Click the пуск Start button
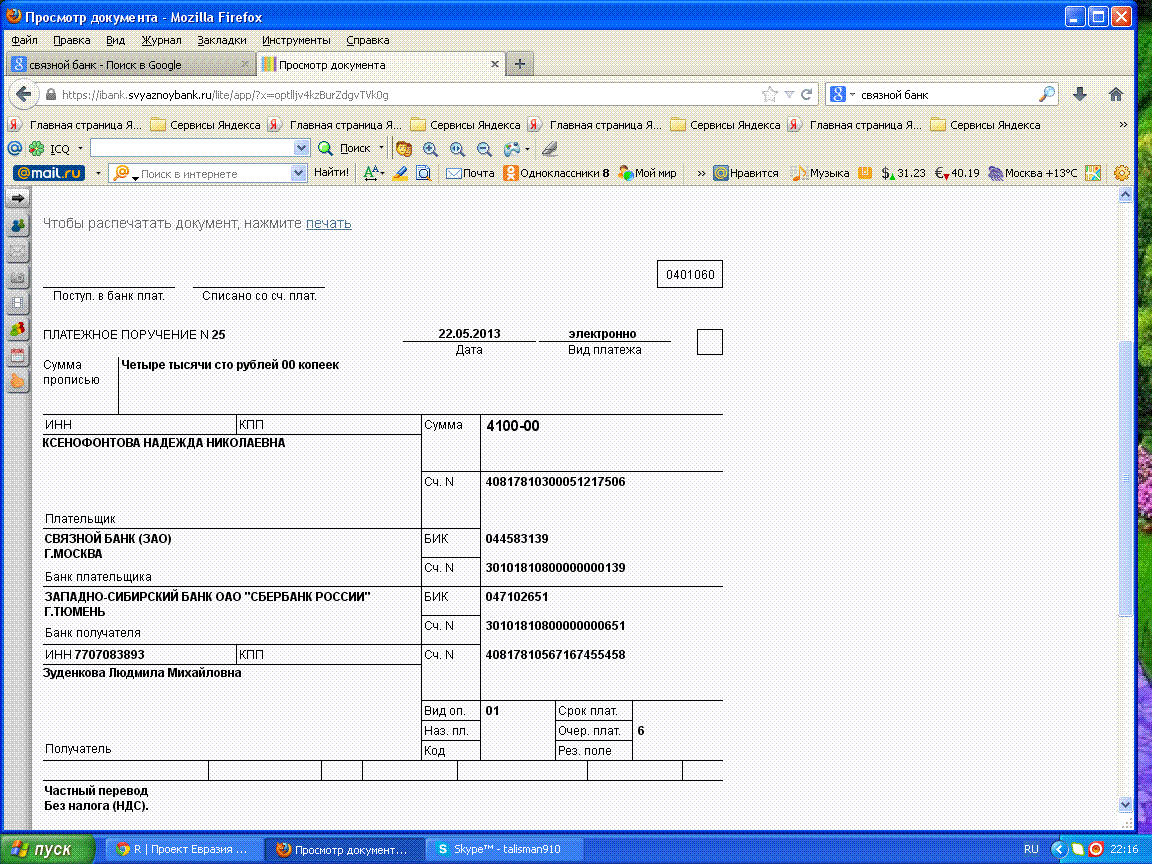 [x=48, y=849]
